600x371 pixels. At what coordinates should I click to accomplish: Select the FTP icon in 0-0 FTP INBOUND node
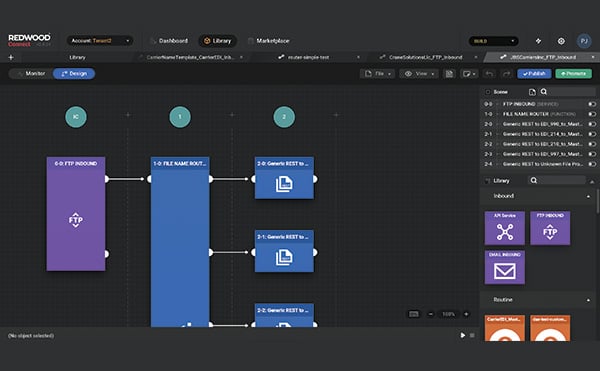[x=76, y=220]
